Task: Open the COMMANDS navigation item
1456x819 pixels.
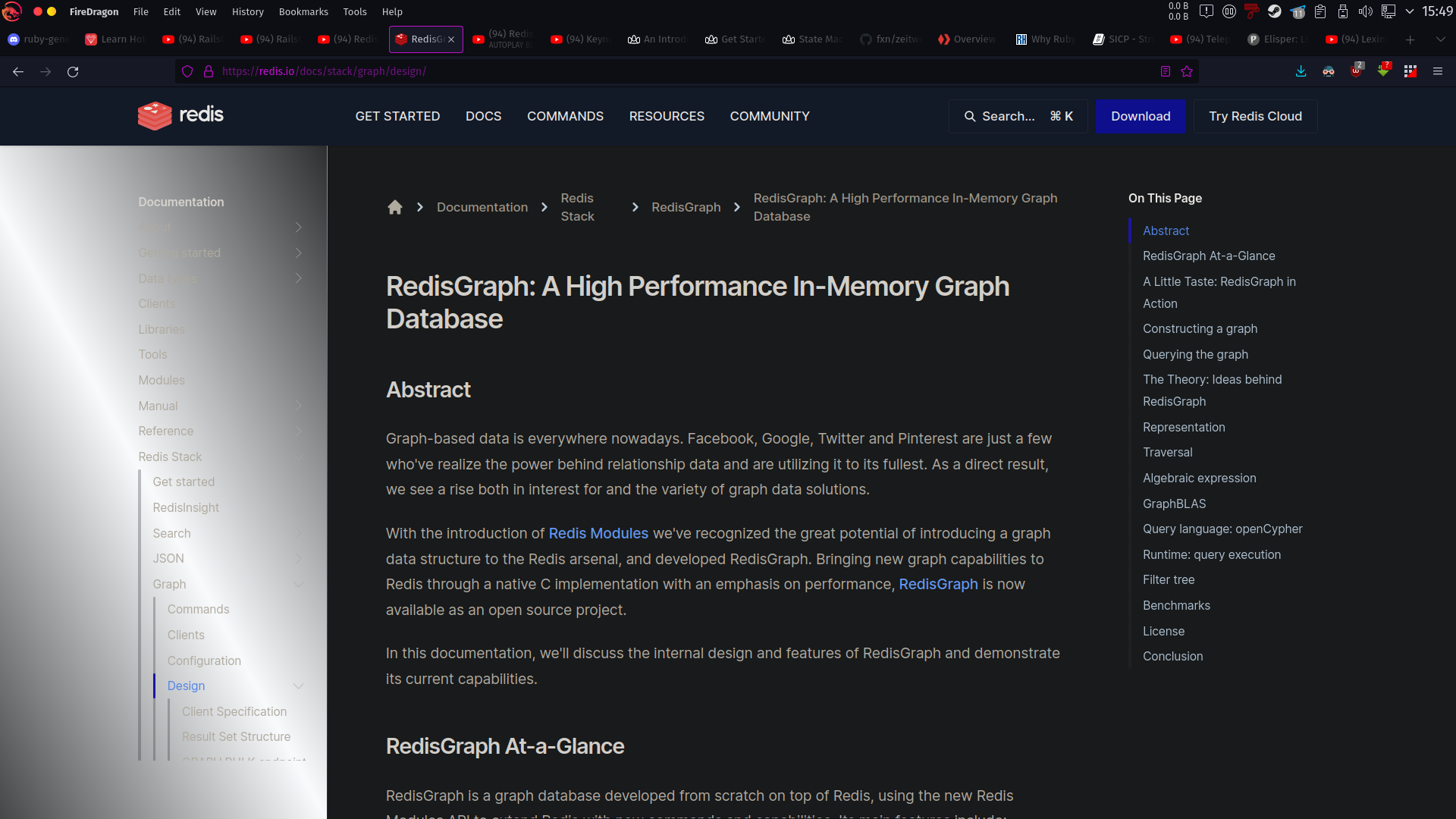Action: coord(565,116)
